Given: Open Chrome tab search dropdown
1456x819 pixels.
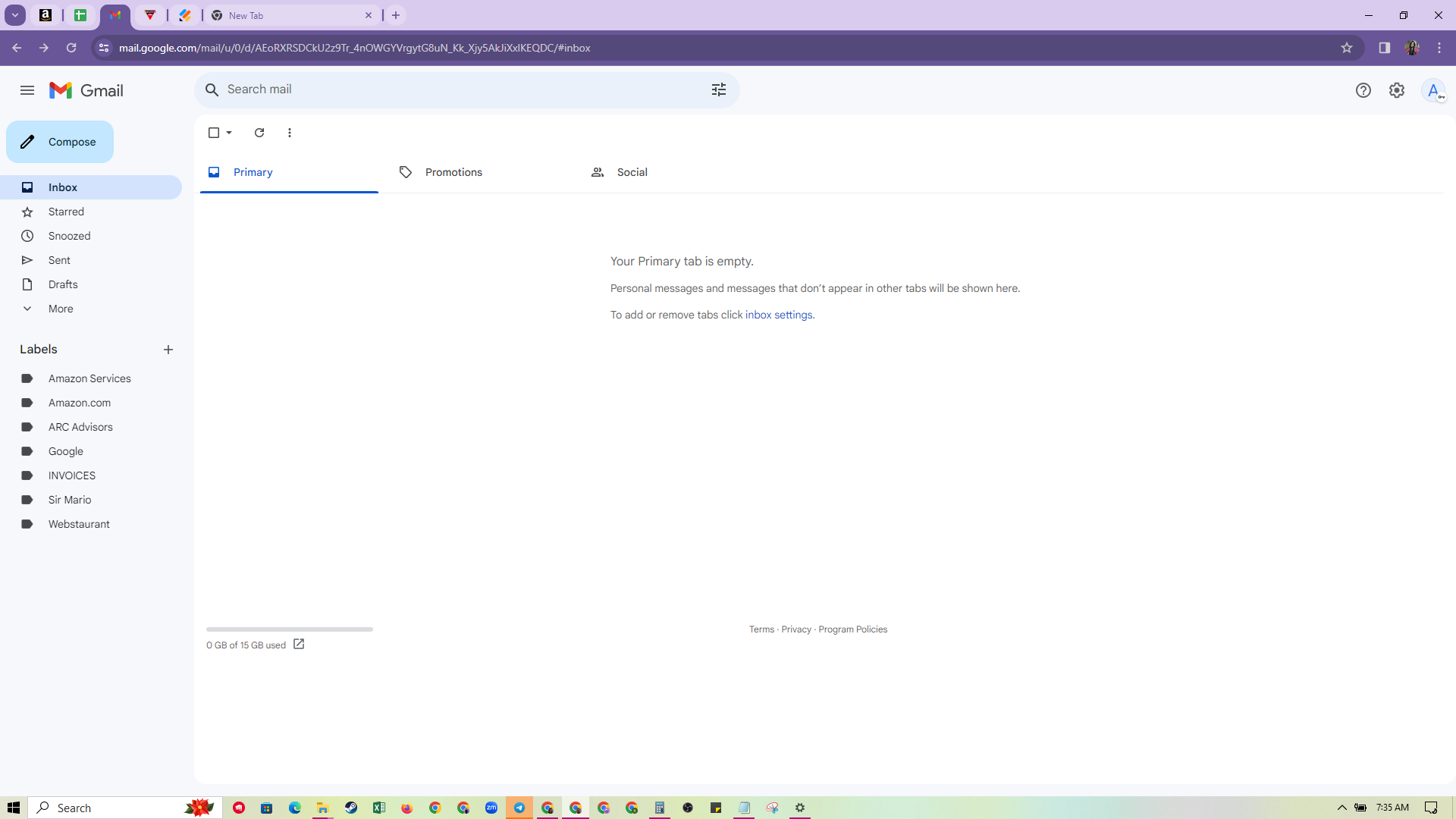Looking at the screenshot, I should pos(15,15).
